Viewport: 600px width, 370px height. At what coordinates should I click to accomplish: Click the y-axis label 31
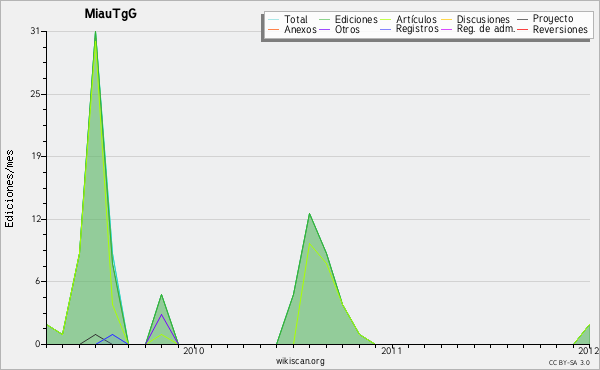click(35, 31)
